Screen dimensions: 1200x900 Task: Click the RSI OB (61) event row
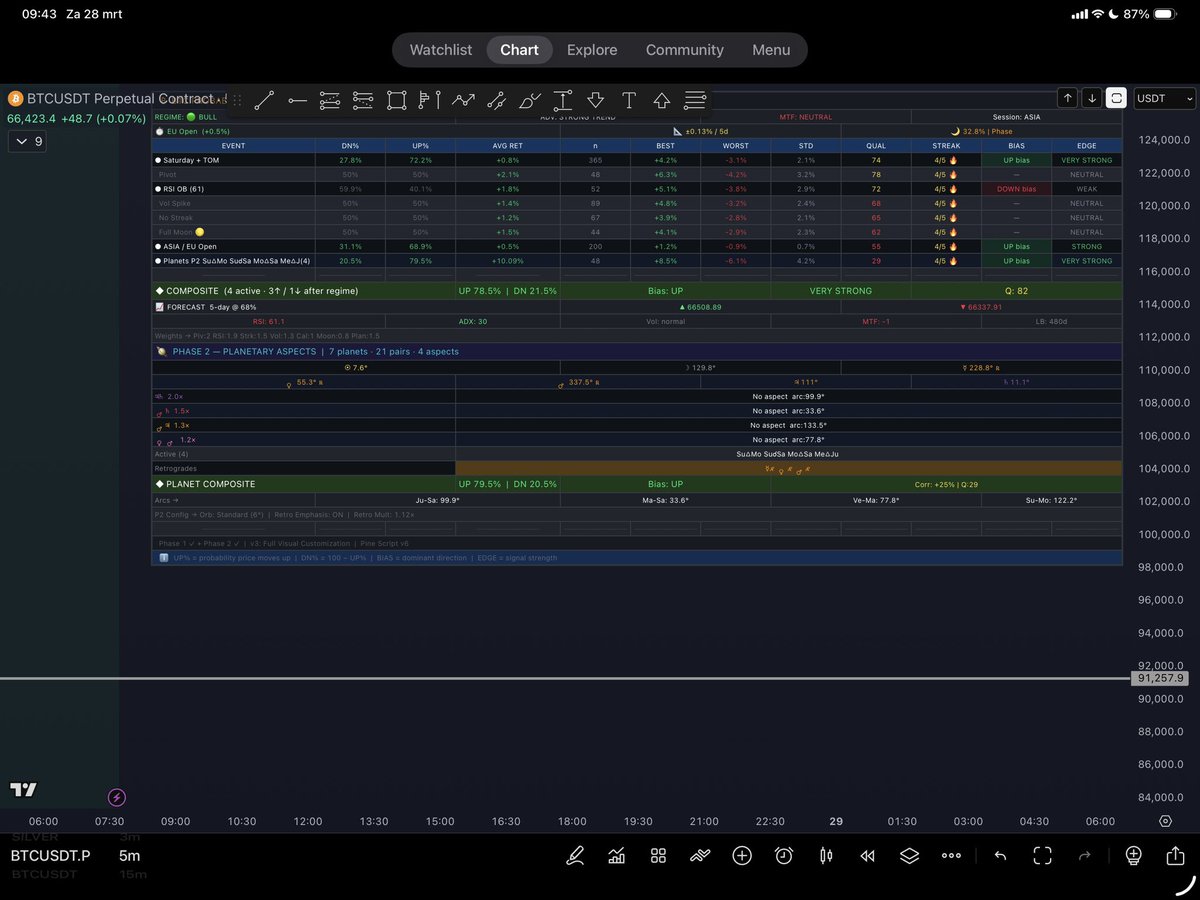point(637,189)
